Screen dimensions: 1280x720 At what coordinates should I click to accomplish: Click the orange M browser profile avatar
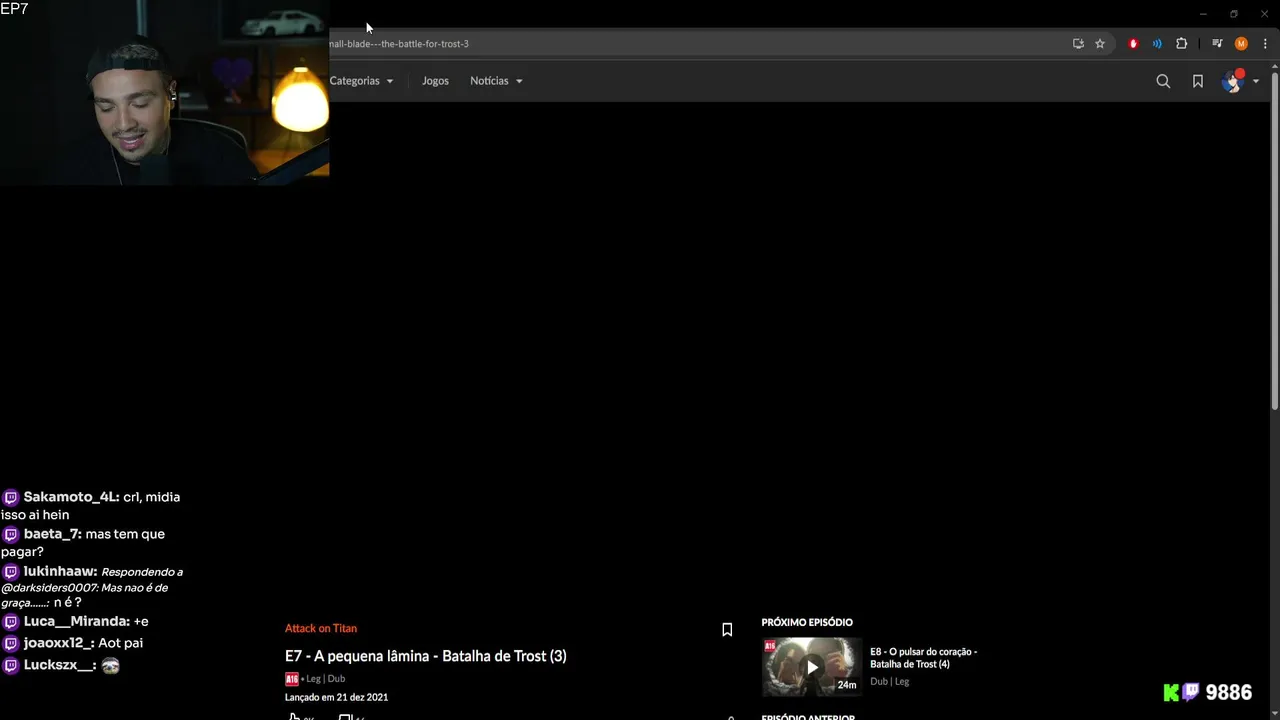coord(1241,44)
